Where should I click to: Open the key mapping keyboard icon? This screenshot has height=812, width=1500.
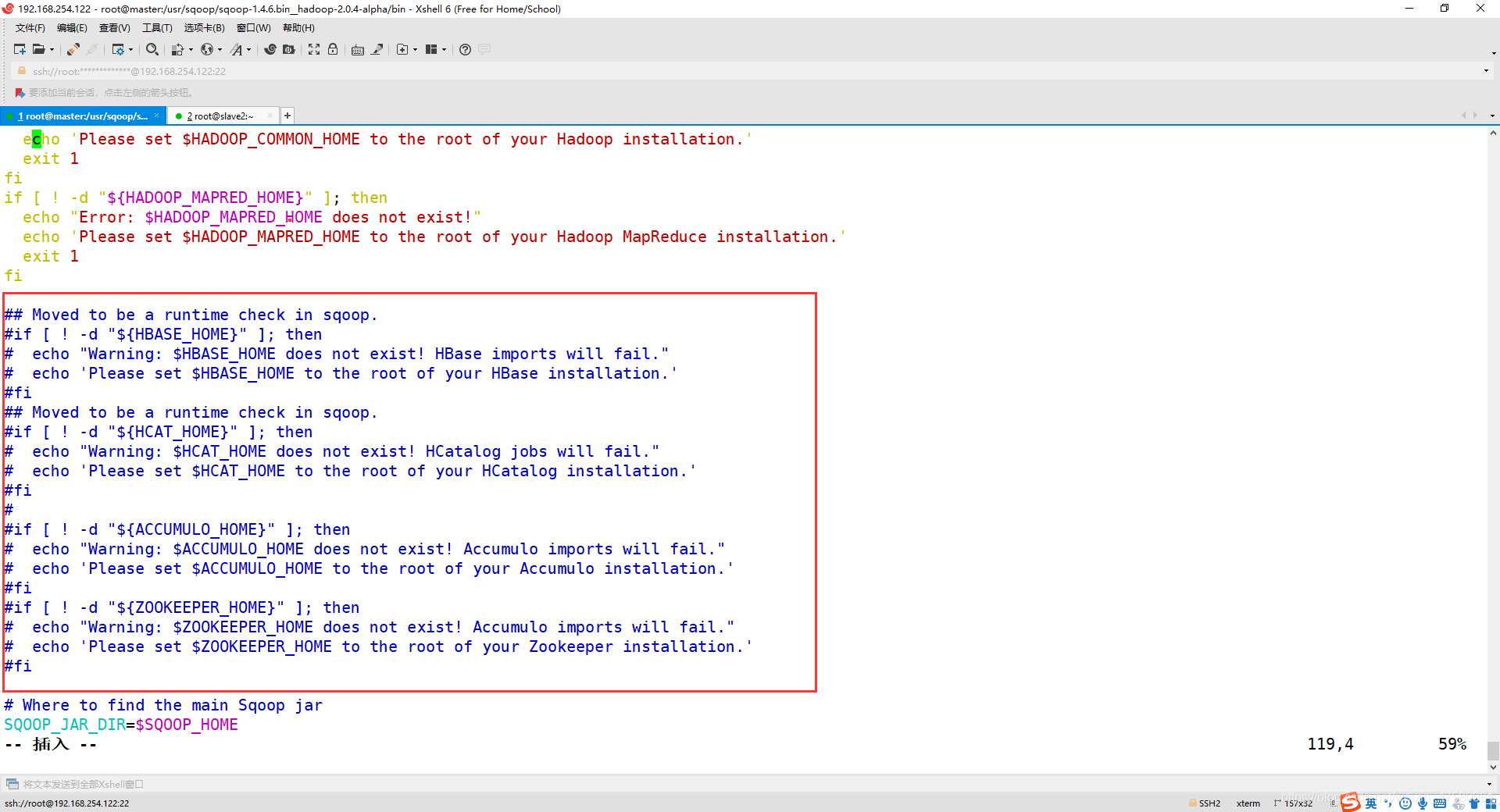pos(358,49)
